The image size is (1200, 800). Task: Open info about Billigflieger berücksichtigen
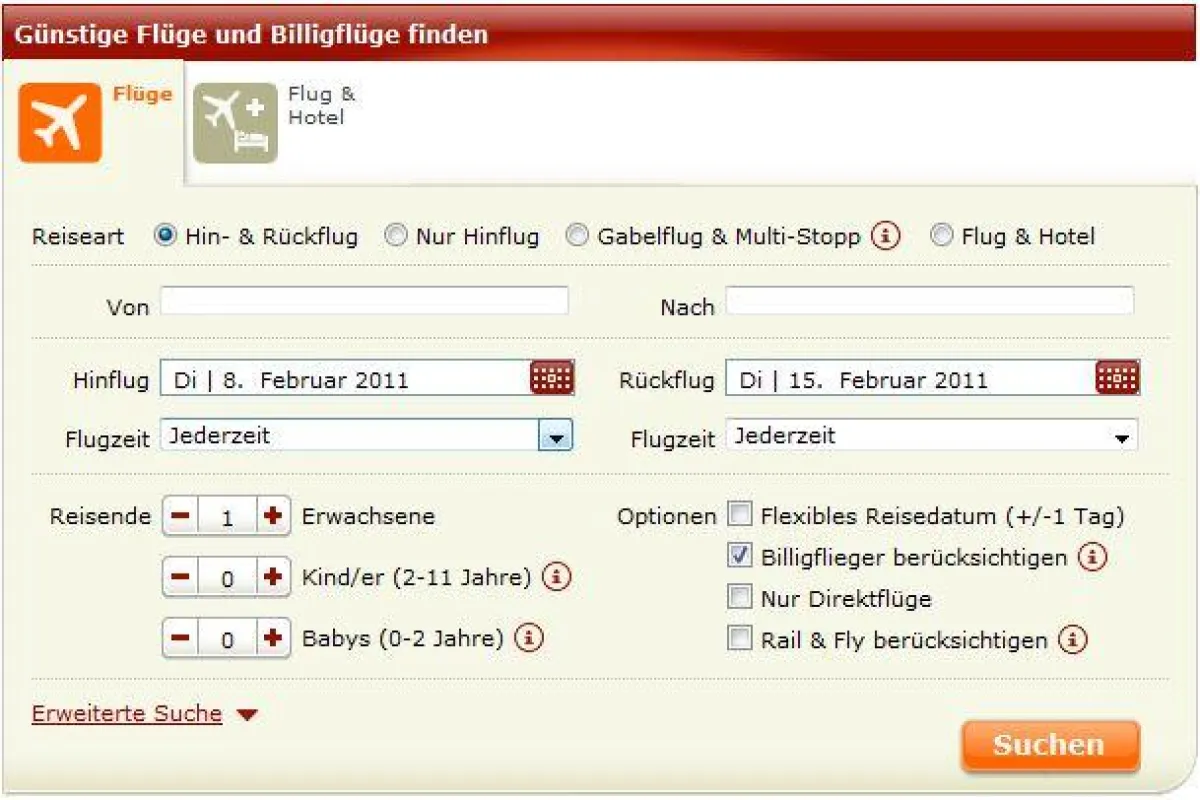pyautogui.click(x=1094, y=557)
